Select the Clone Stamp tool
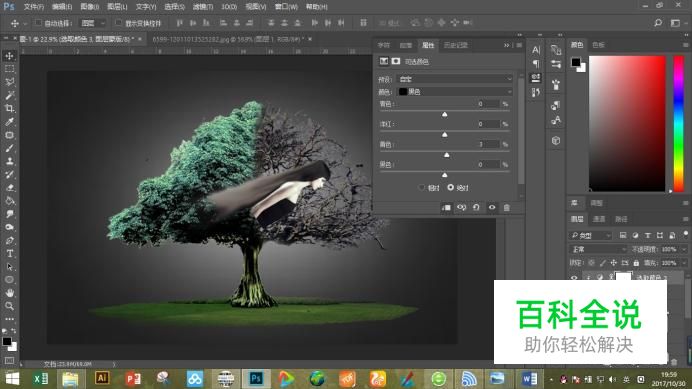Image resolution: width=692 pixels, height=389 pixels. click(x=9, y=161)
